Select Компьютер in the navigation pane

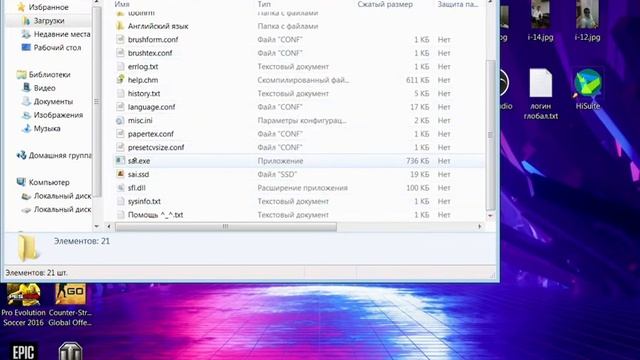click(x=49, y=182)
